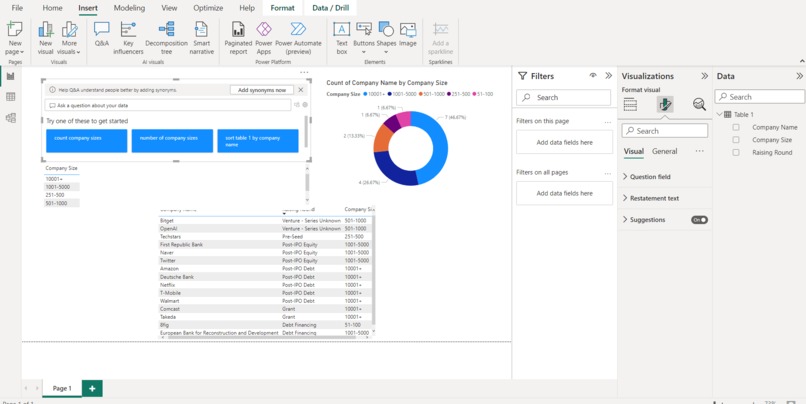
Task: Switch to the Home tab
Action: coord(52,8)
